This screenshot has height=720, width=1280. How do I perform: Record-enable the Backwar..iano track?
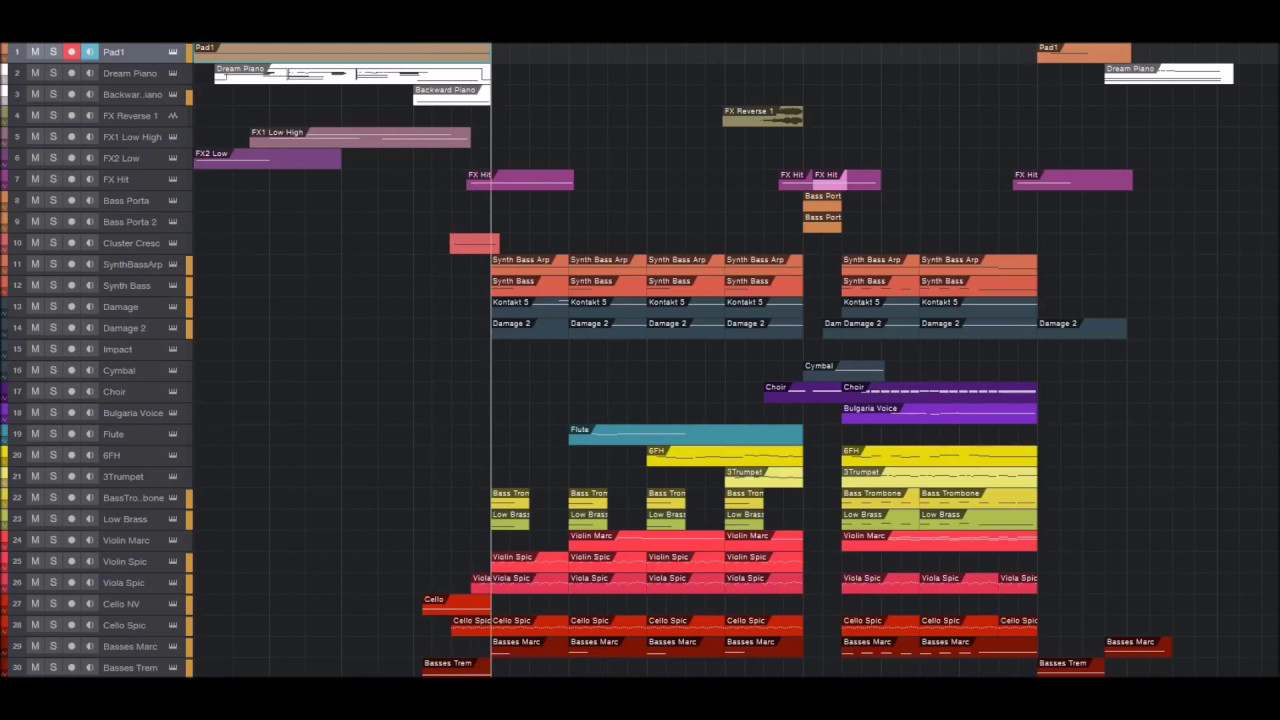(x=71, y=95)
